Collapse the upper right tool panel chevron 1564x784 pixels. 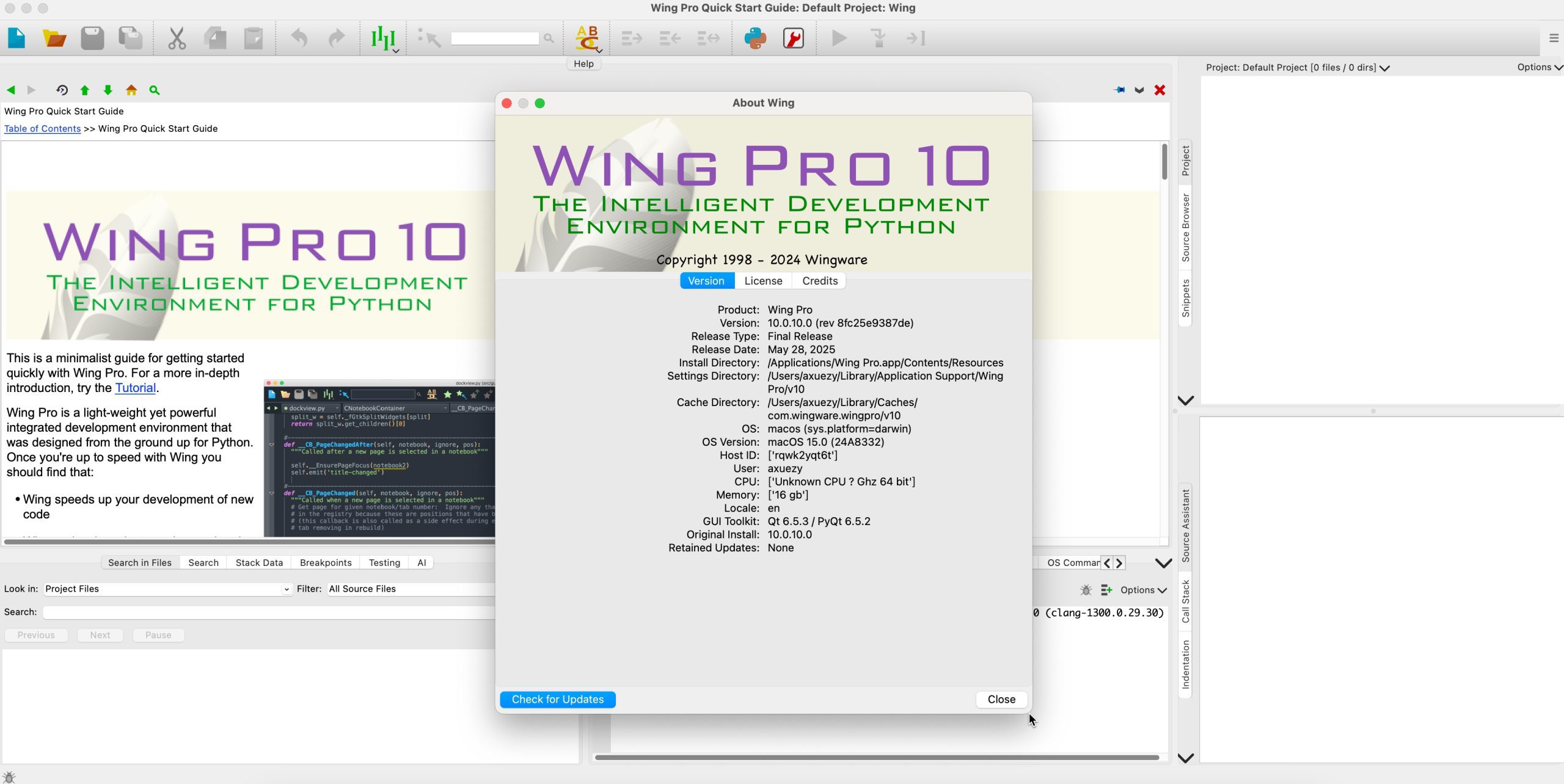[1185, 401]
